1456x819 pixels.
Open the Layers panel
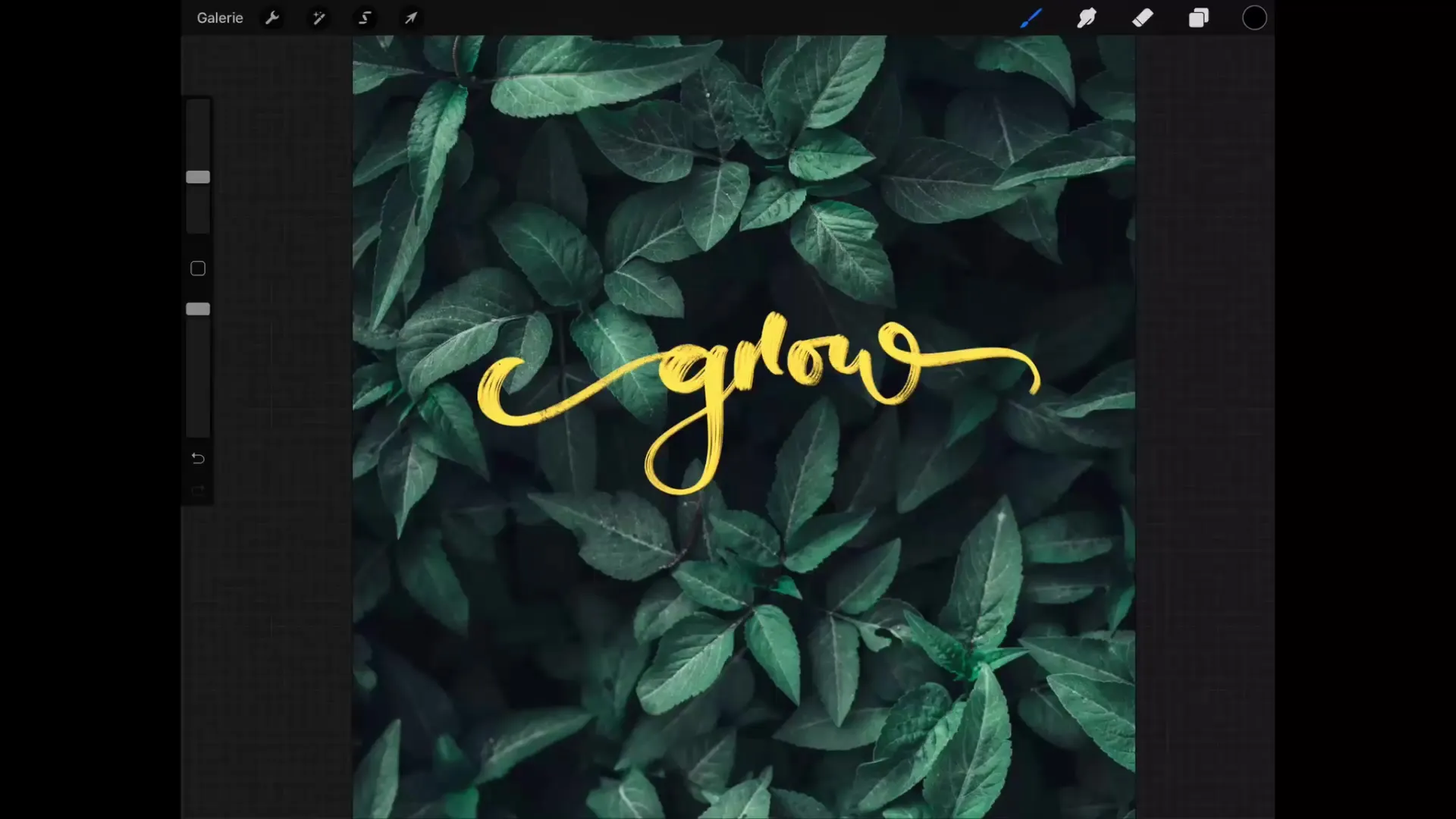click(x=1198, y=17)
